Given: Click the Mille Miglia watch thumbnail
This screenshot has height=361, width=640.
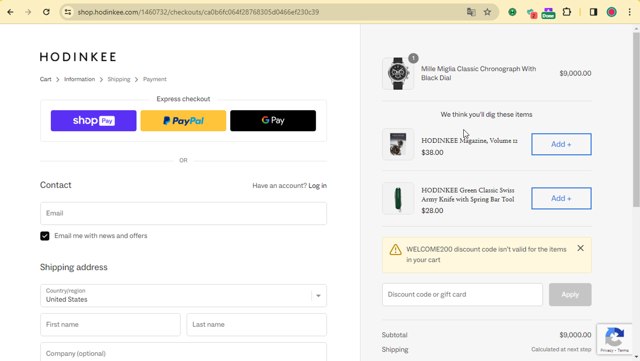Looking at the screenshot, I should pos(398,74).
